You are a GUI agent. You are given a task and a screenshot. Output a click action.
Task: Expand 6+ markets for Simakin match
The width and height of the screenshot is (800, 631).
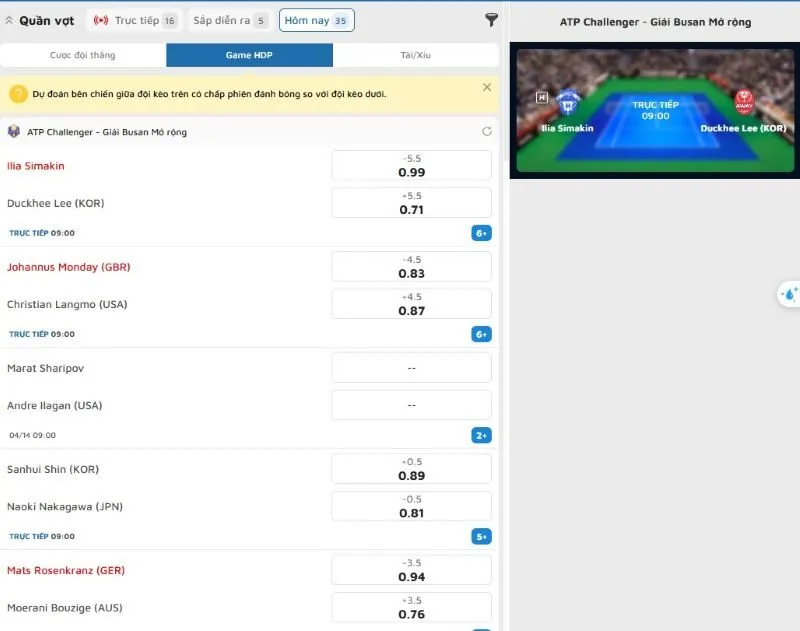[481, 233]
